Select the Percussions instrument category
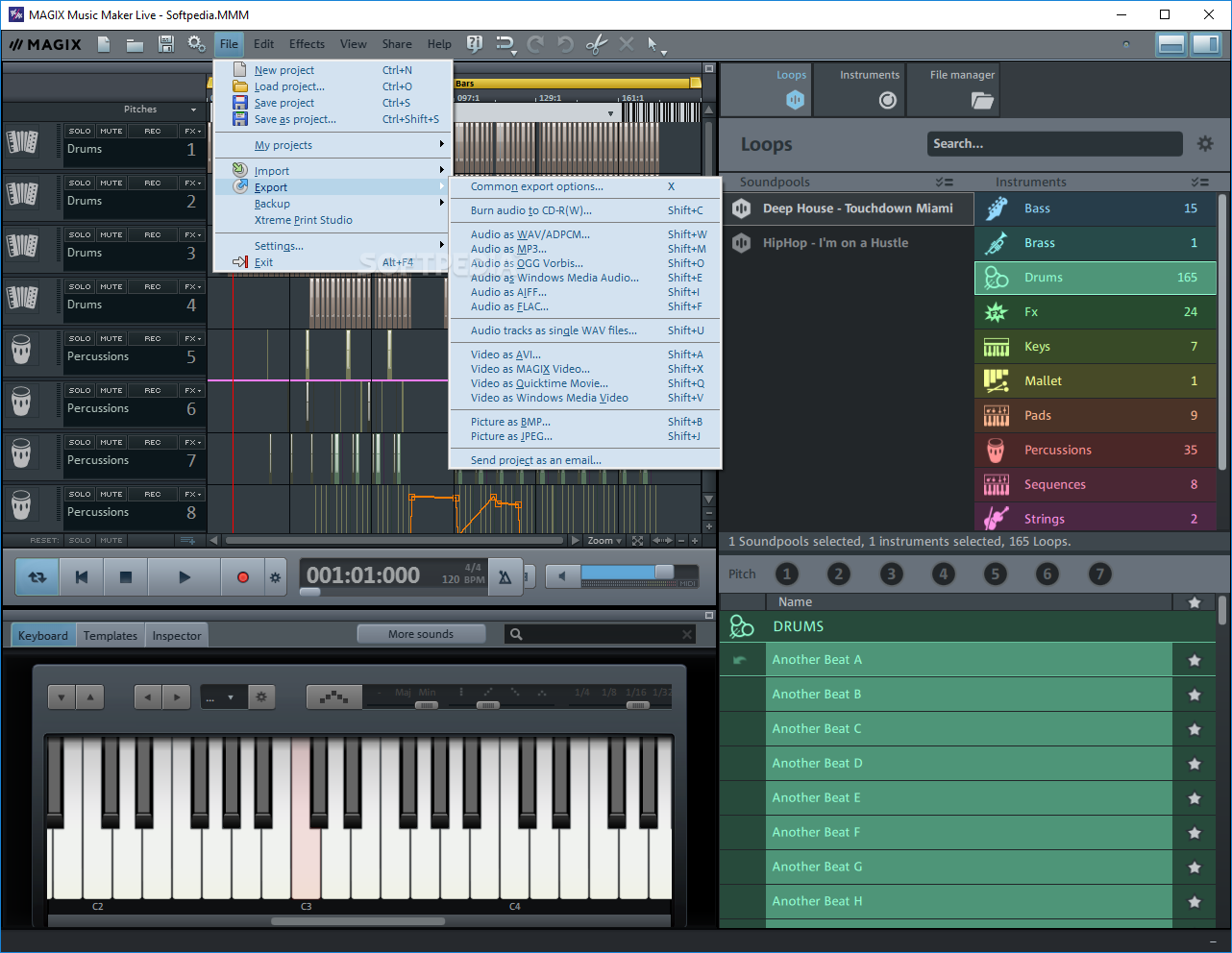This screenshot has width=1232, height=953. 1096,451
